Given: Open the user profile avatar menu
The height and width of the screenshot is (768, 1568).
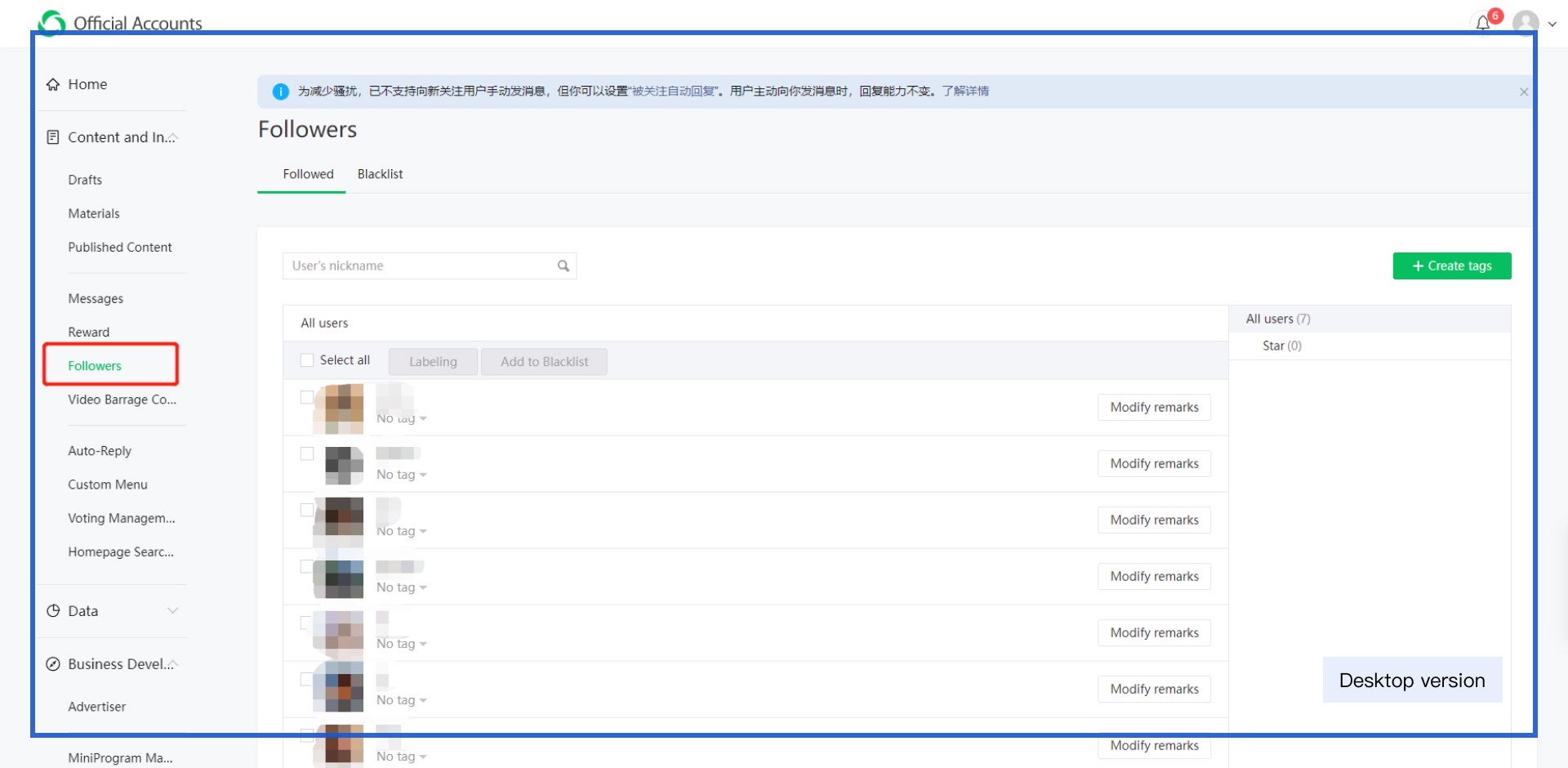Looking at the screenshot, I should pos(1525,23).
